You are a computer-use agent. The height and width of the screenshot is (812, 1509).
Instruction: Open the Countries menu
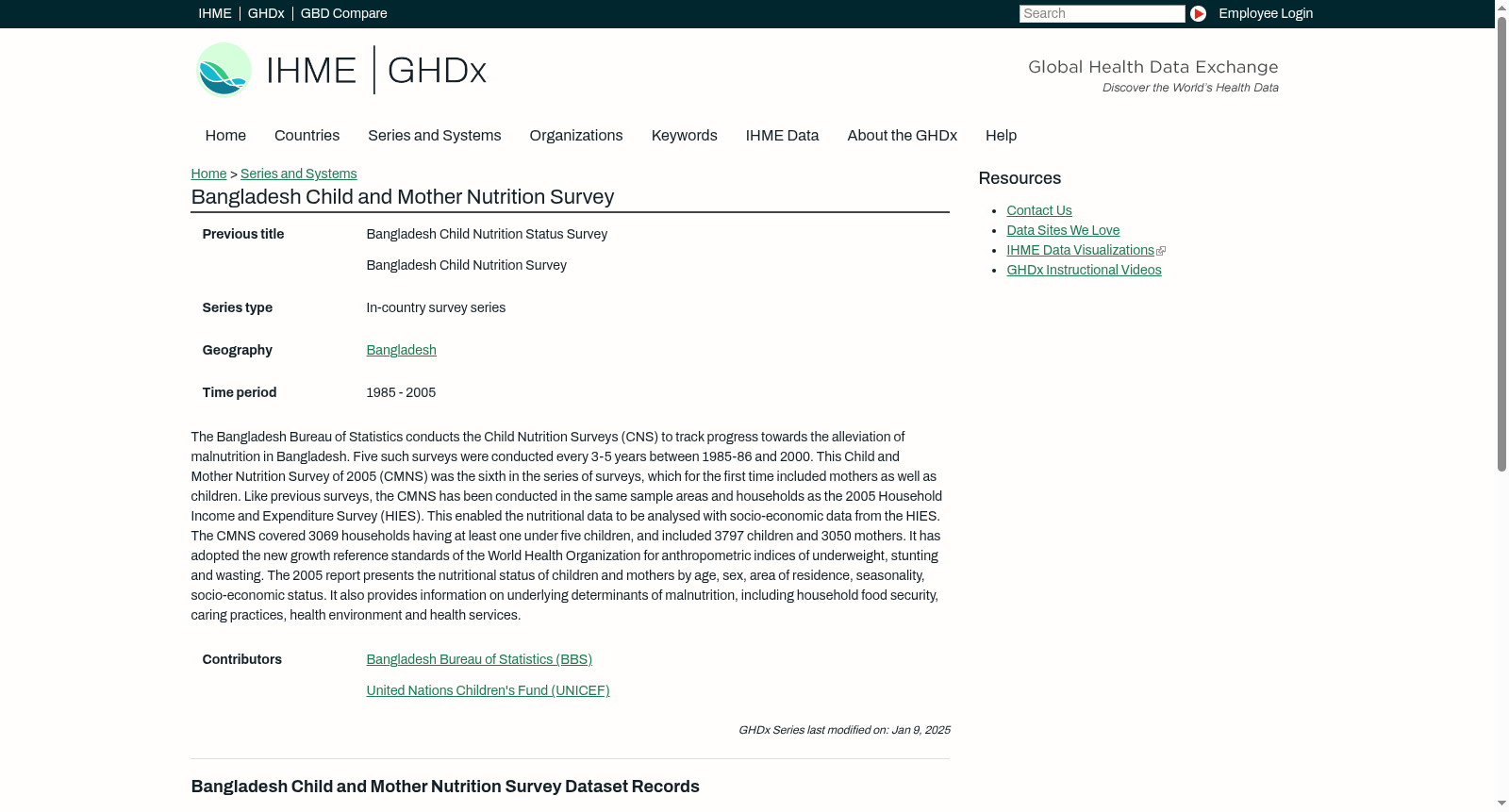tap(307, 136)
